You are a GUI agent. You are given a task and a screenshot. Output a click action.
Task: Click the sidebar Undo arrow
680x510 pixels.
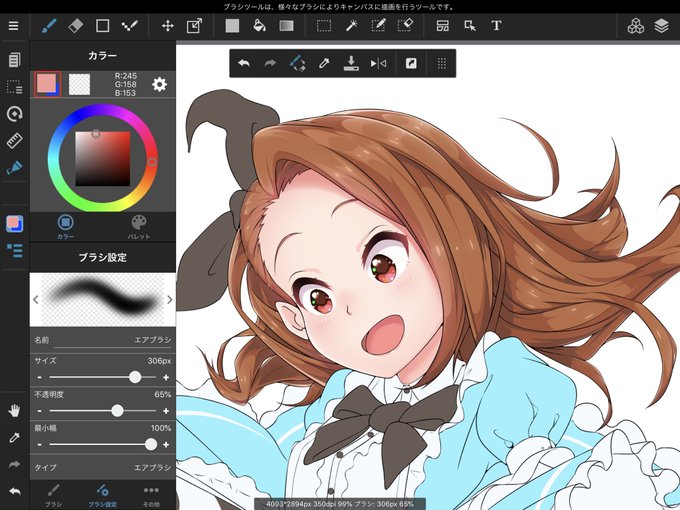point(14,491)
